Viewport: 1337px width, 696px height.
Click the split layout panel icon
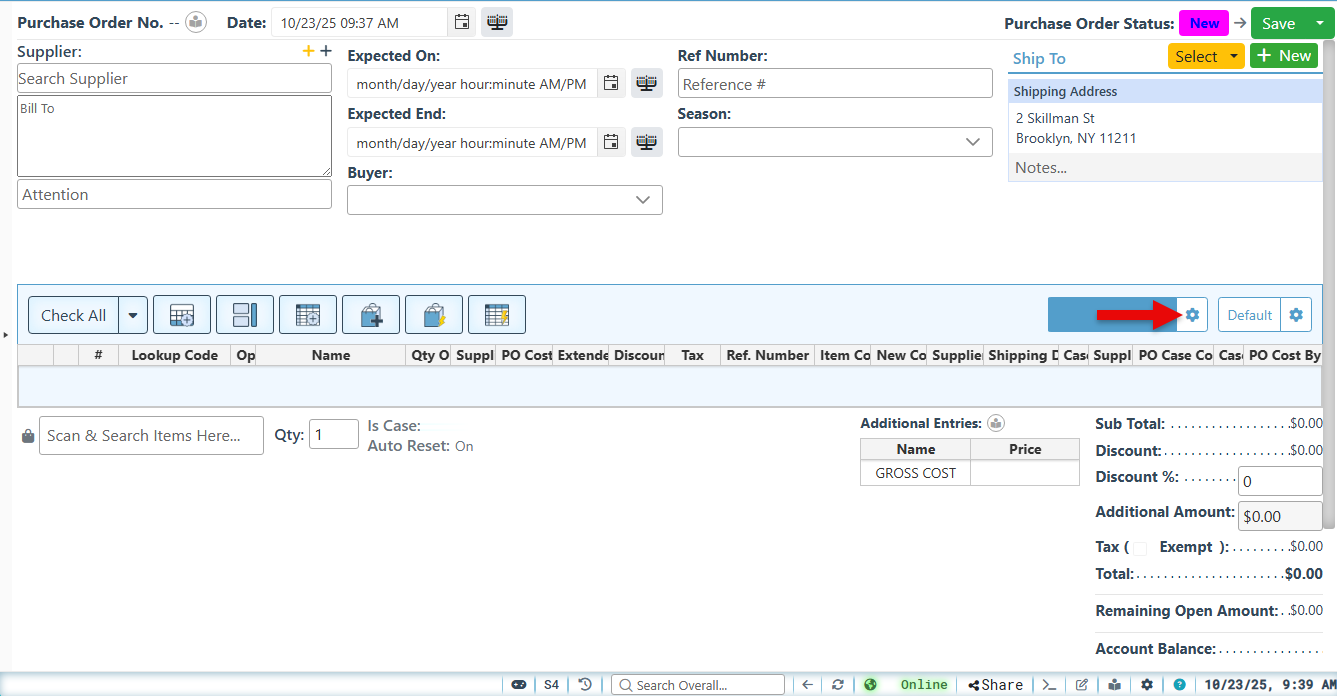[245, 315]
